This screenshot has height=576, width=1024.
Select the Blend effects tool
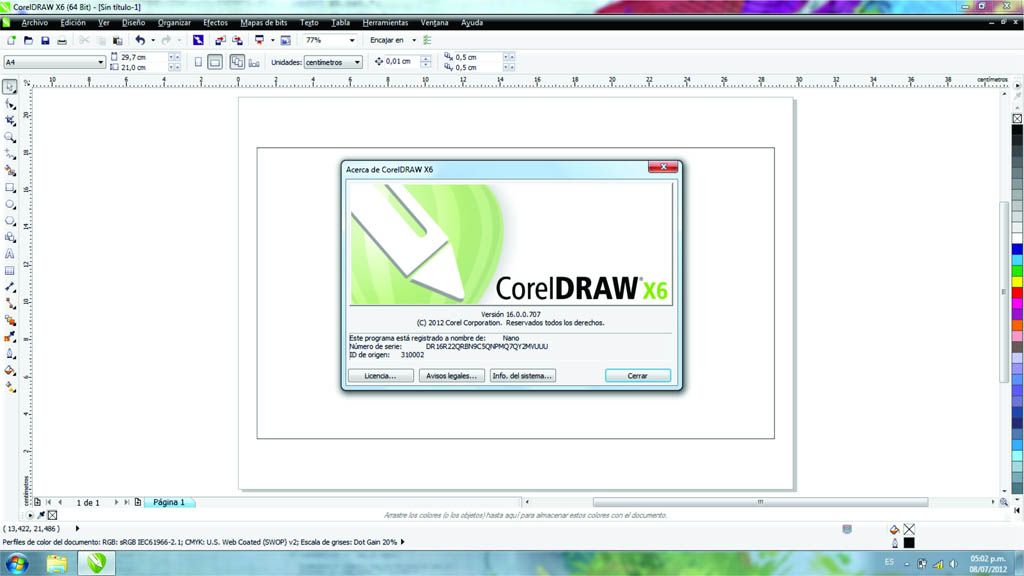10,321
